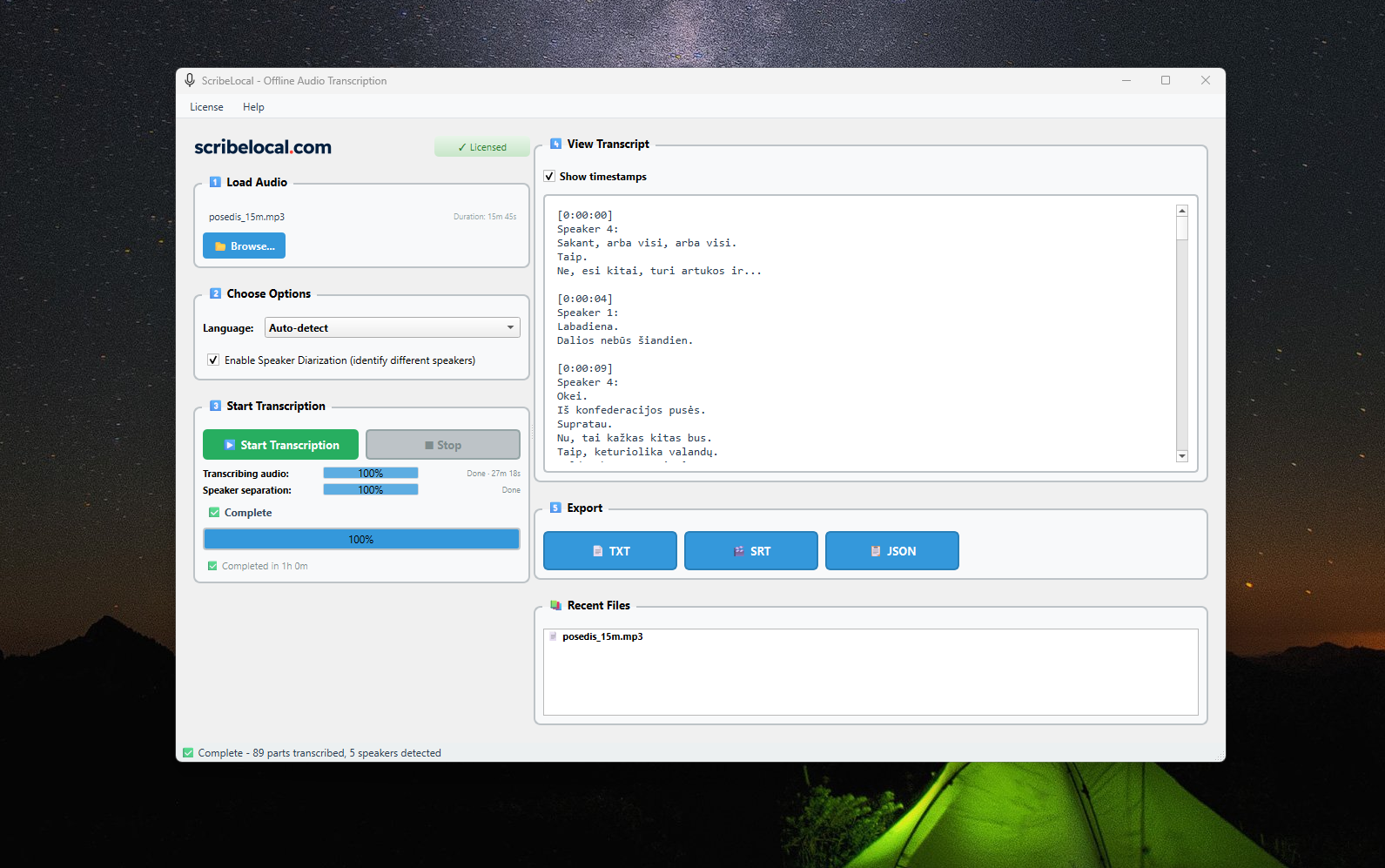Browse for an audio file
Screen dimensions: 1385x868
click(244, 246)
